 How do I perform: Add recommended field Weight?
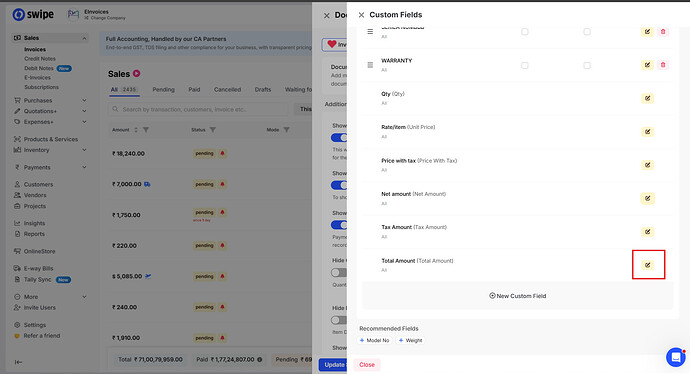point(410,340)
